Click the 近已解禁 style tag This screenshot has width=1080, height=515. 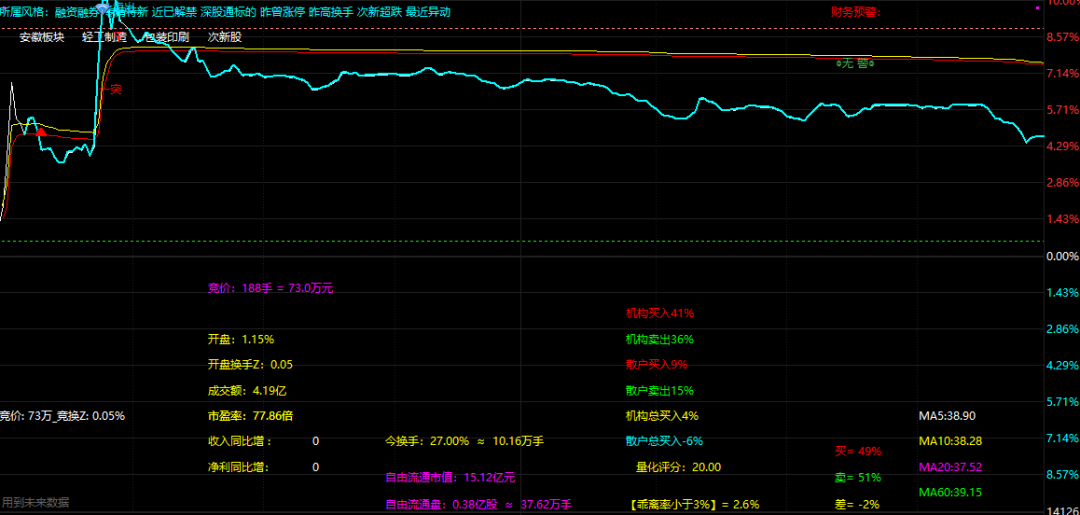tap(174, 12)
